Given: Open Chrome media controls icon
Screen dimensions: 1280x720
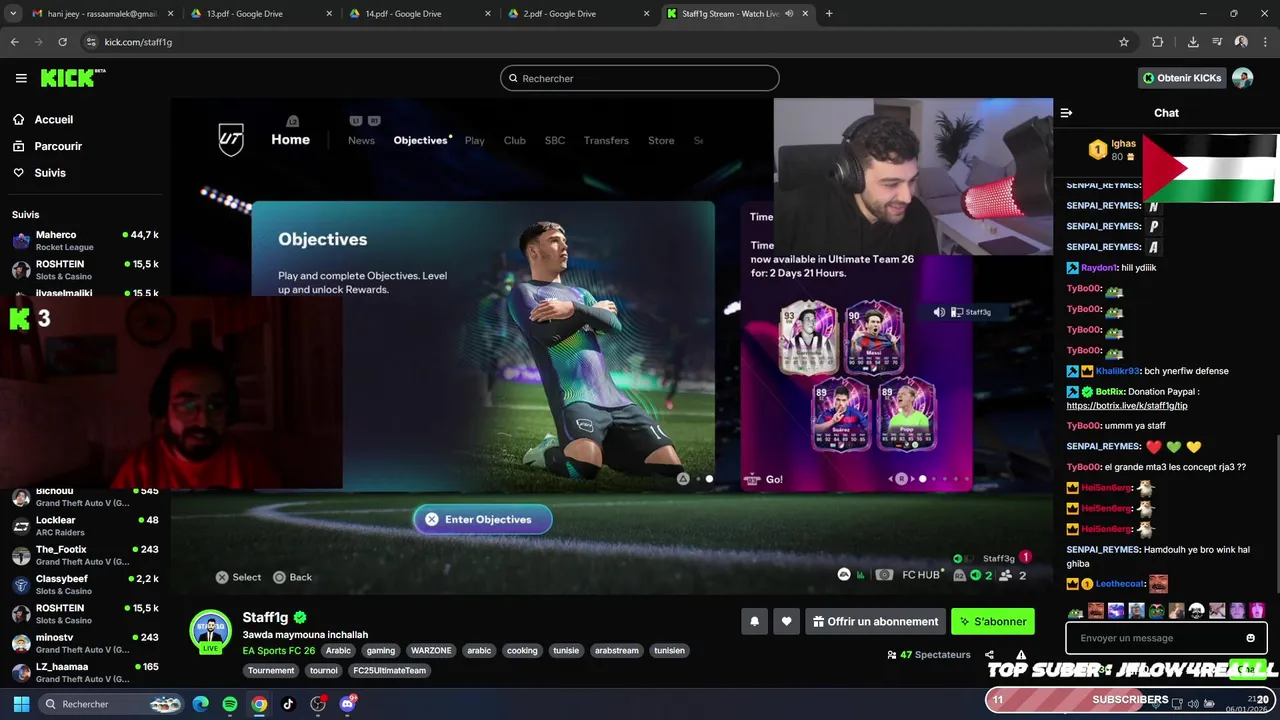Looking at the screenshot, I should click(1217, 42).
